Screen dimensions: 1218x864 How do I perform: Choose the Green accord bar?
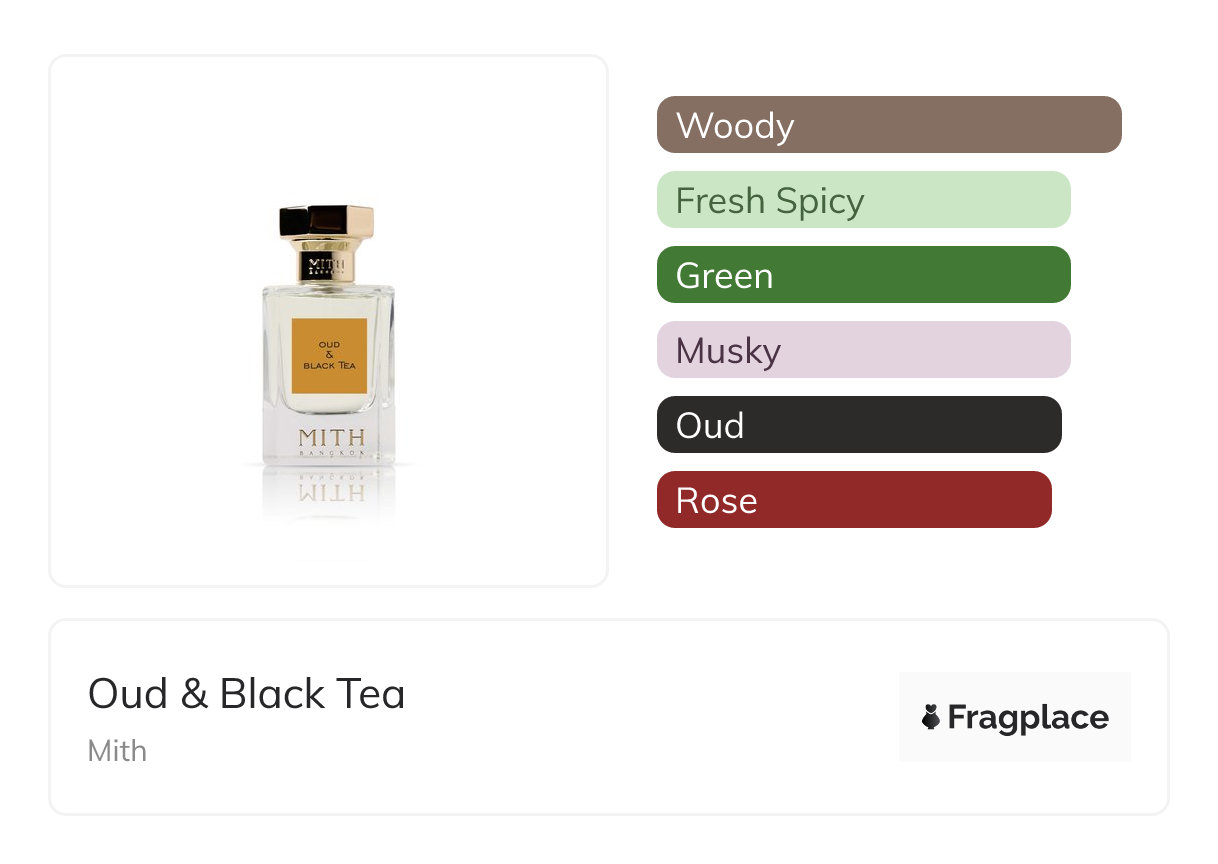coord(863,275)
